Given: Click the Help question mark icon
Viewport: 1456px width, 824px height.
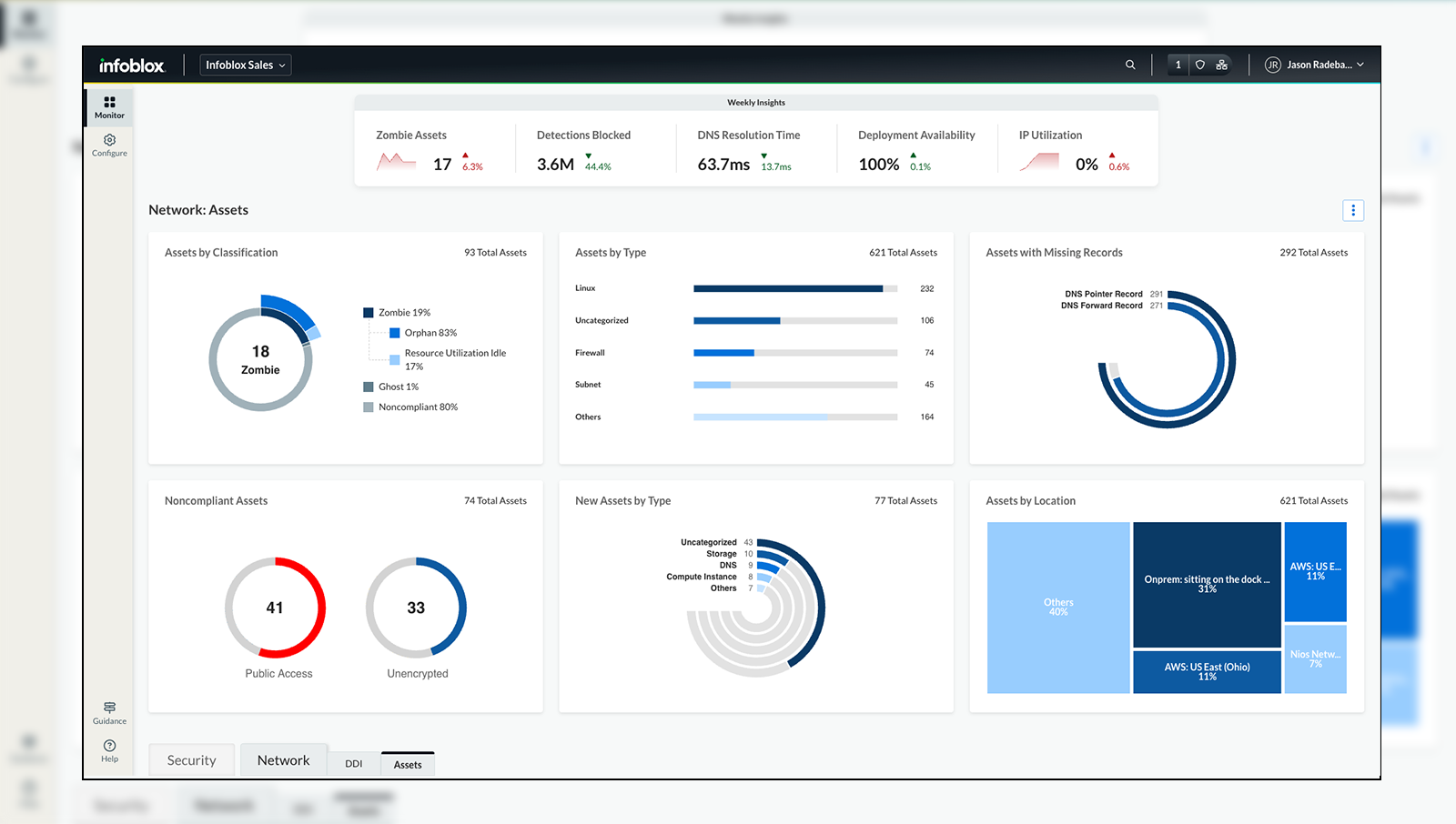Looking at the screenshot, I should point(109,750).
